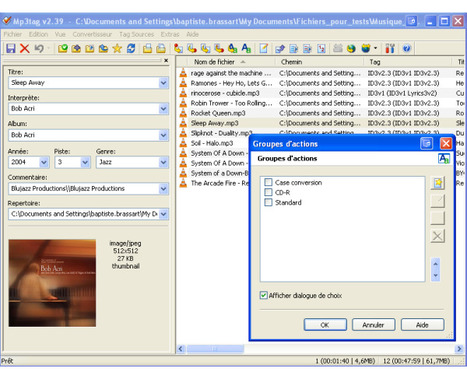Click the Delete action group X icon

click(438, 236)
